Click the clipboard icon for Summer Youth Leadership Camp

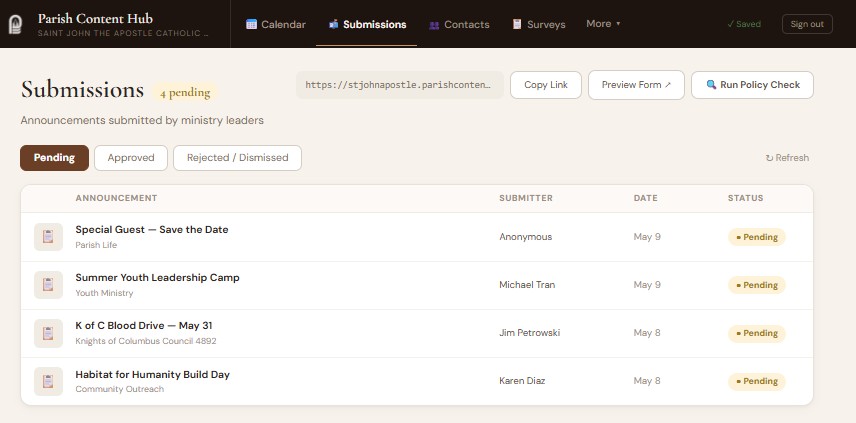(48, 285)
